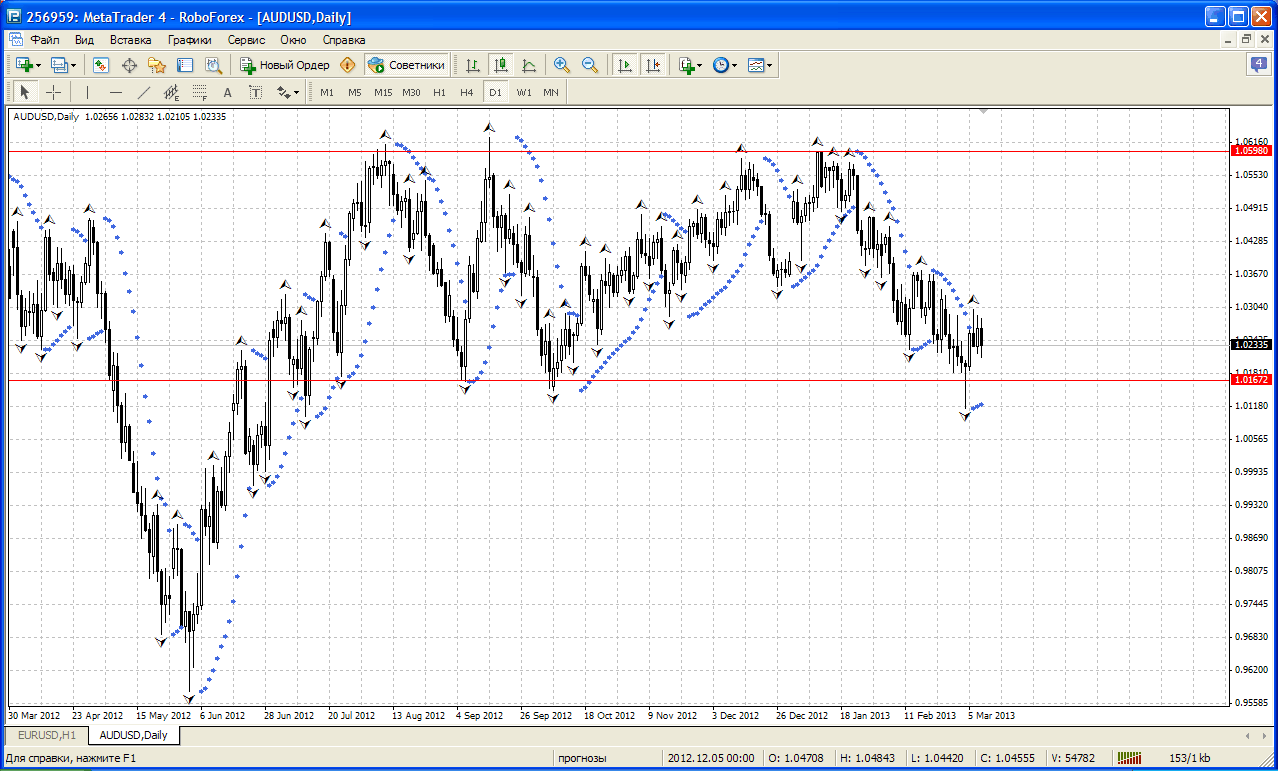
Task: Select the H4 timeframe button
Action: (x=467, y=92)
